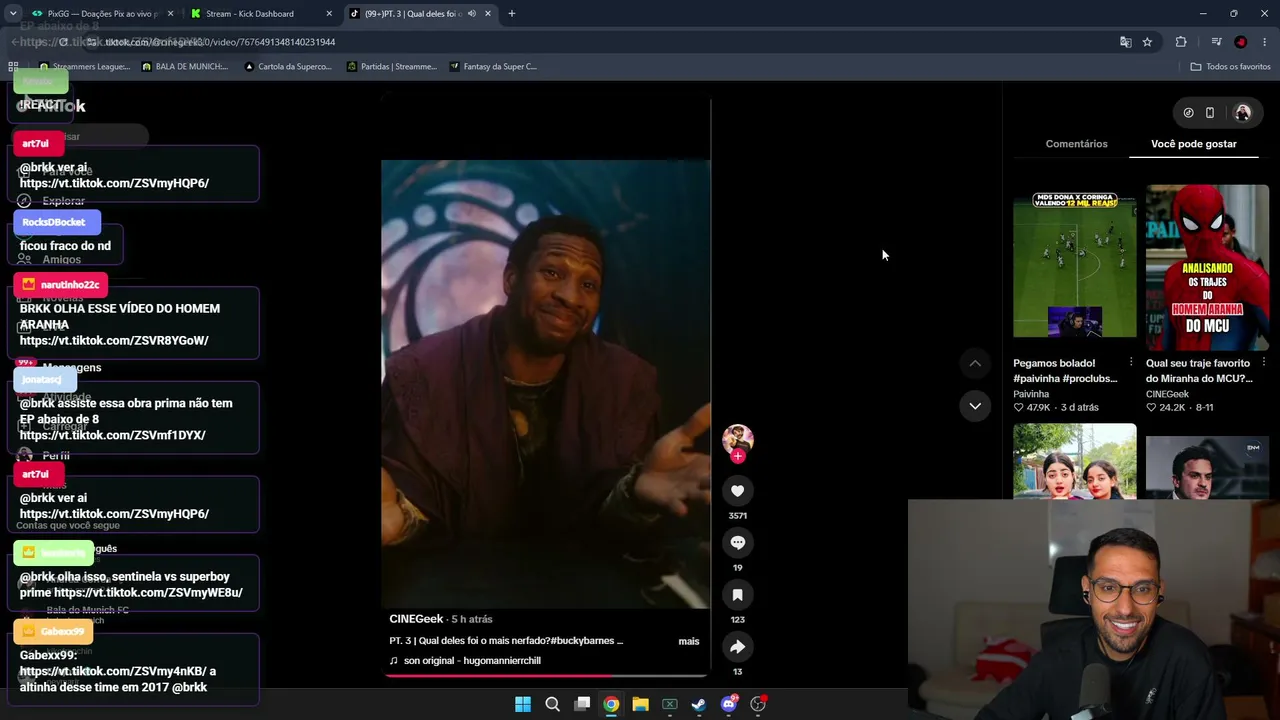Click the Google Translate icon in the address bar

coord(1126,42)
